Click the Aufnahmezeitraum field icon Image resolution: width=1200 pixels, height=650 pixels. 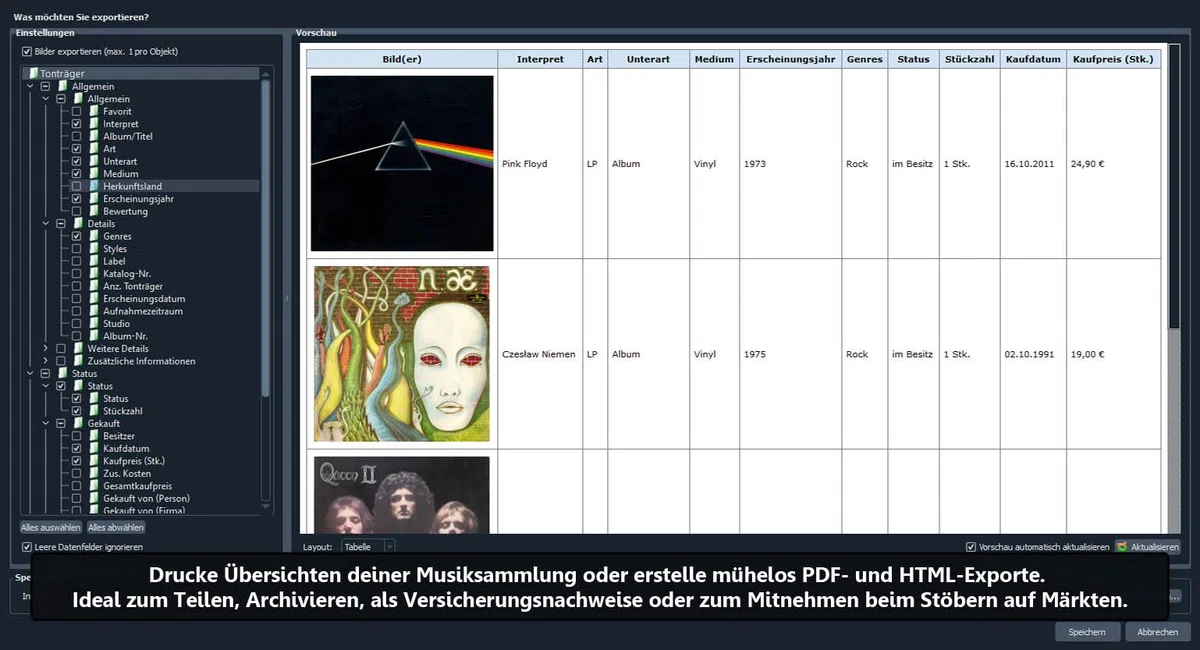point(93,311)
